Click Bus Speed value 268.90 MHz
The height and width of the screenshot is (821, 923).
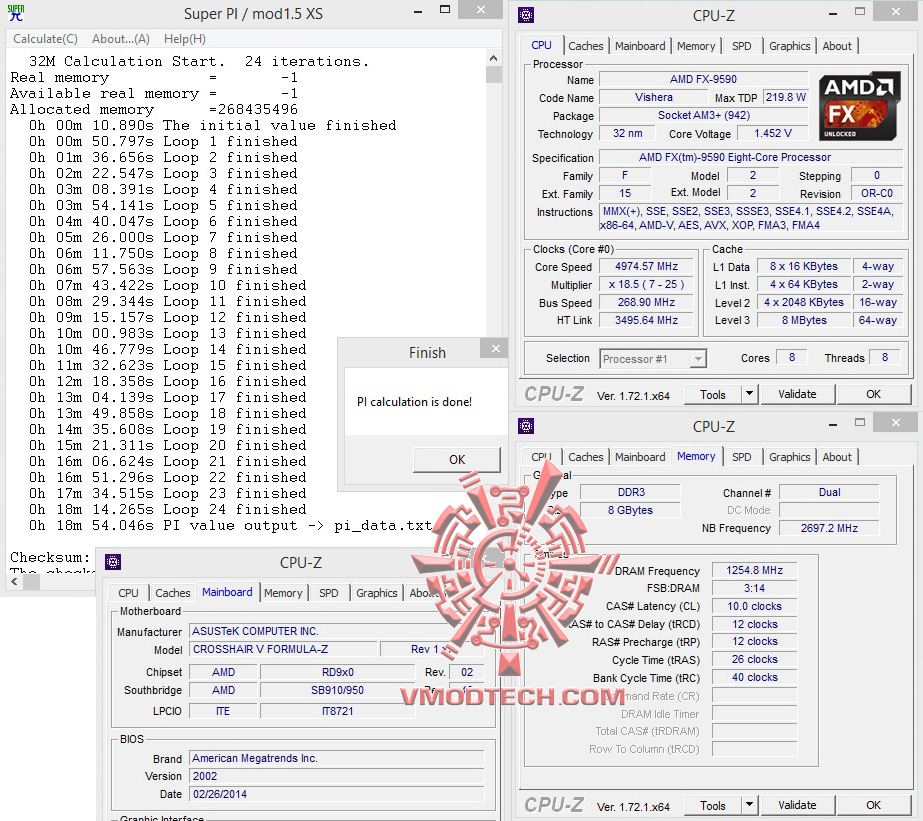click(x=646, y=303)
